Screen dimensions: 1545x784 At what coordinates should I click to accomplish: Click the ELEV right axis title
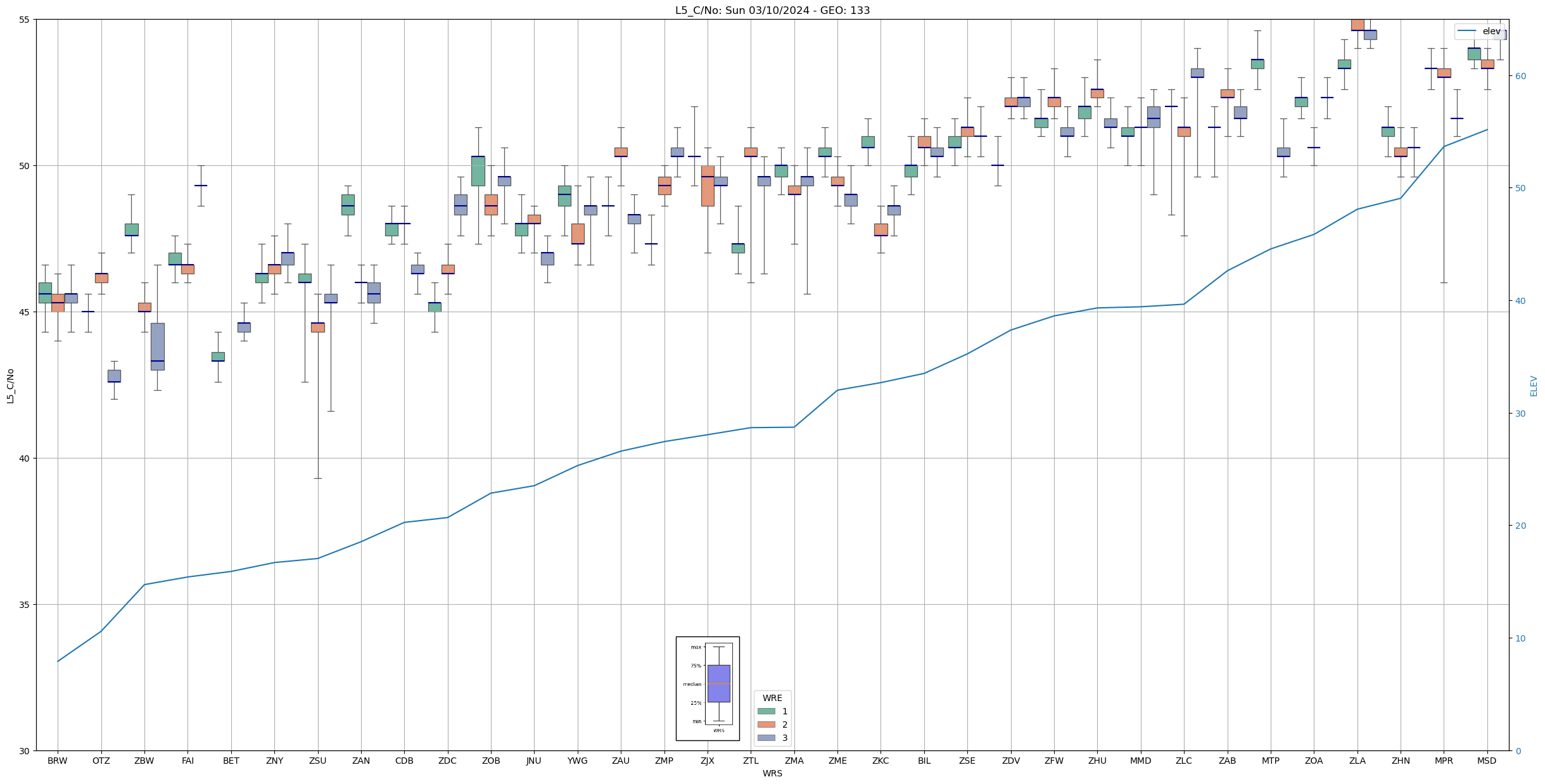point(1534,386)
